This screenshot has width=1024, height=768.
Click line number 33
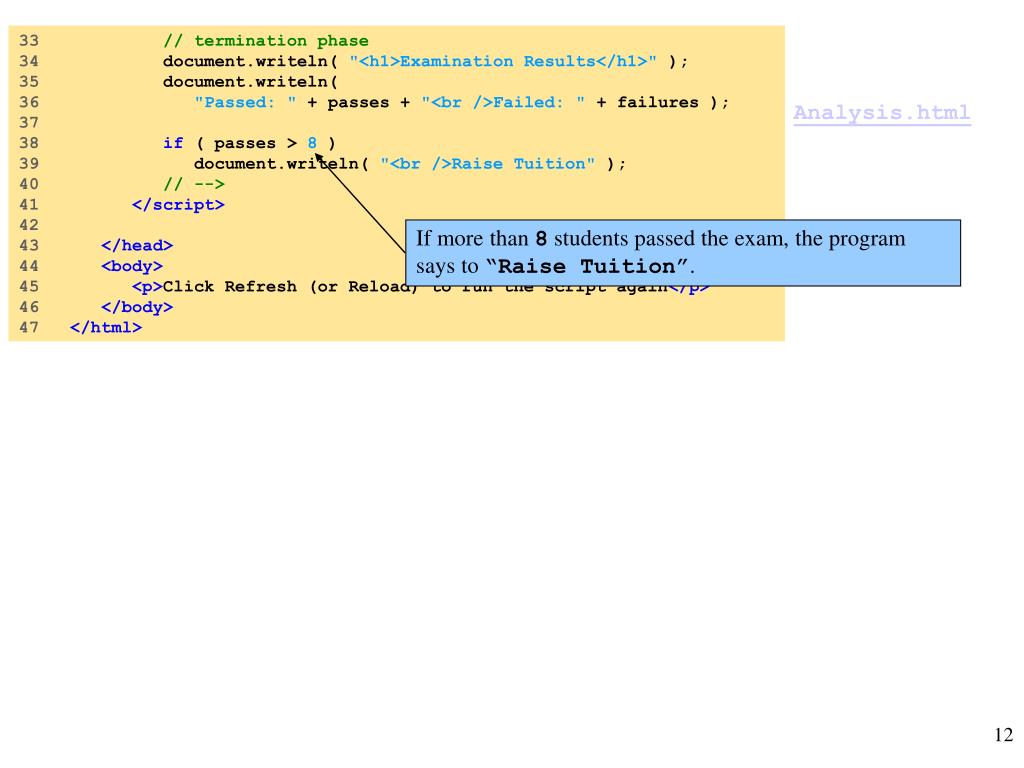point(29,40)
